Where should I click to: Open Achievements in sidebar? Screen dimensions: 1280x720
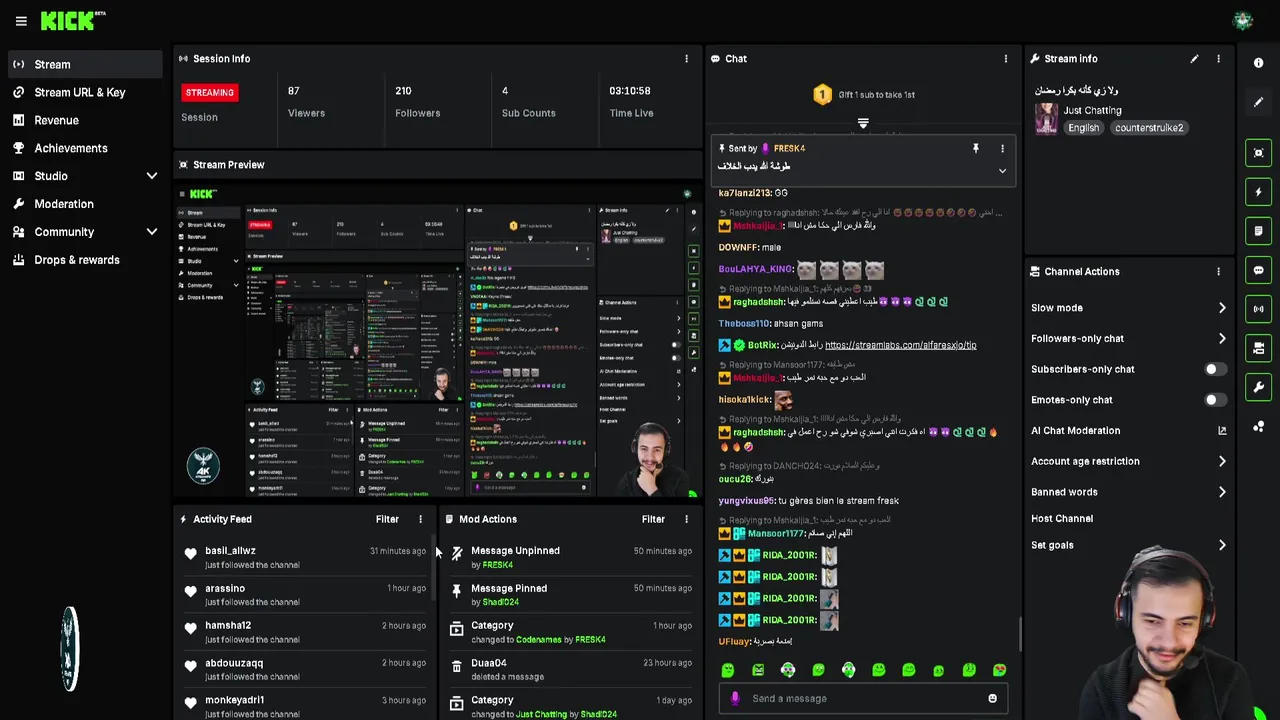click(x=84, y=148)
